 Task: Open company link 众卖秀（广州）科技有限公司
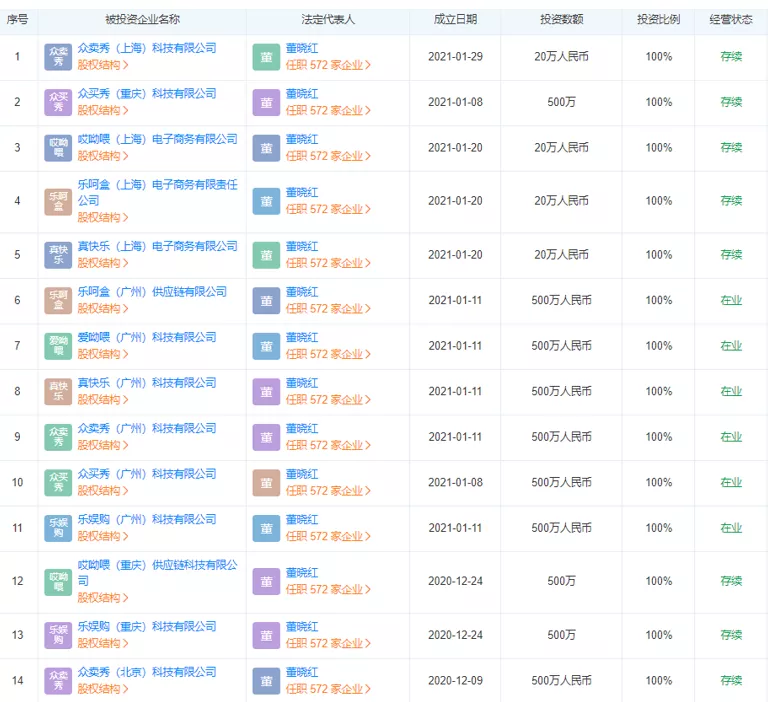[x=146, y=428]
